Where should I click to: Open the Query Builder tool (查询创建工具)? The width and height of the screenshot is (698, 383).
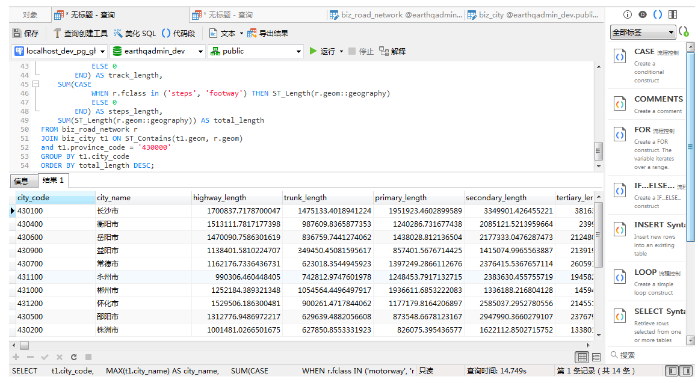[x=80, y=33]
